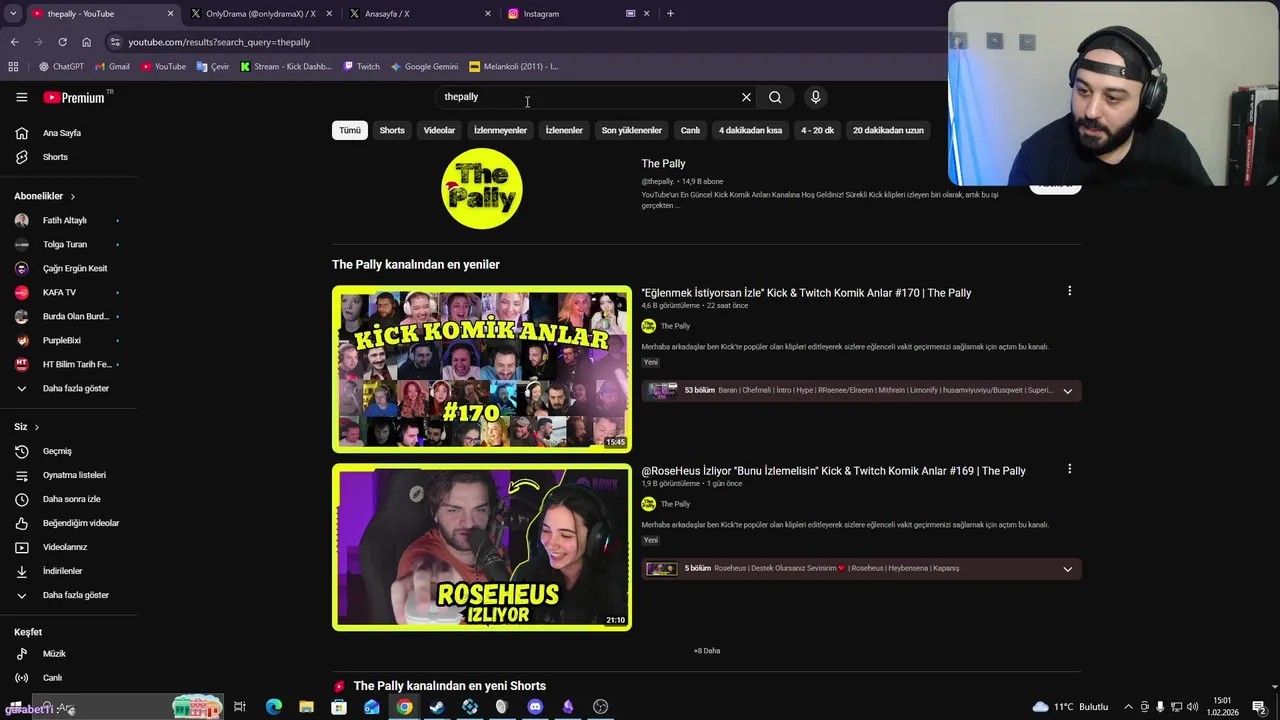
Task: Open The Pally channel name link
Action: [663, 164]
